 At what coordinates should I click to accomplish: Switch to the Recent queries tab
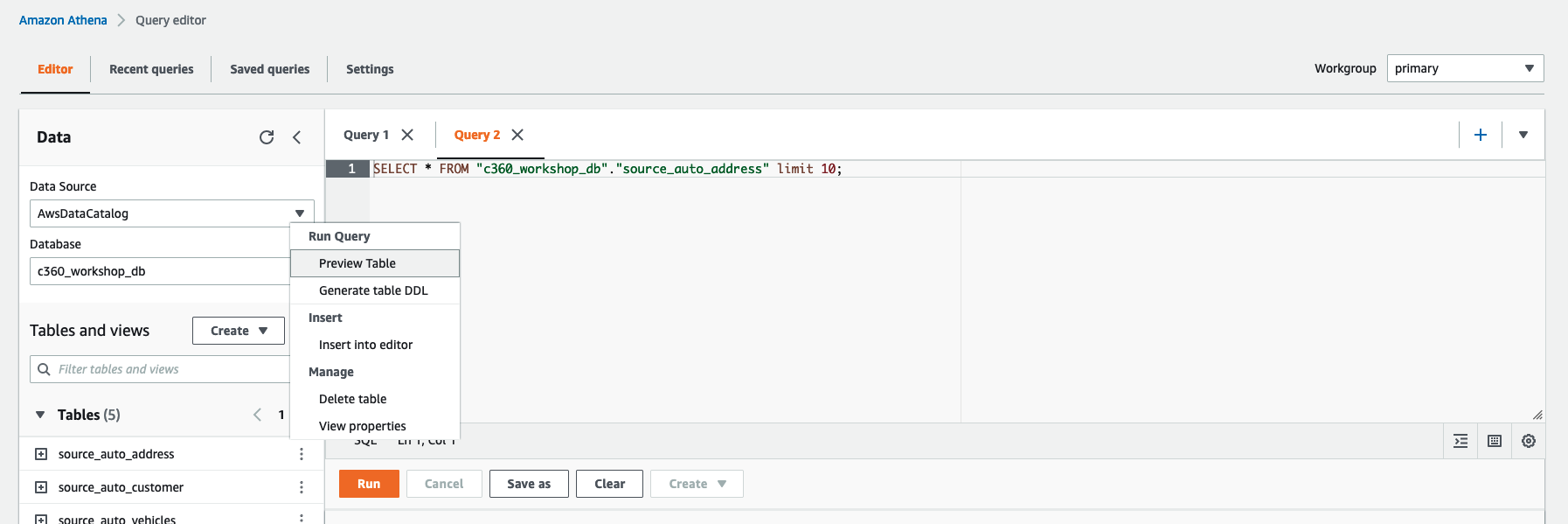click(151, 69)
